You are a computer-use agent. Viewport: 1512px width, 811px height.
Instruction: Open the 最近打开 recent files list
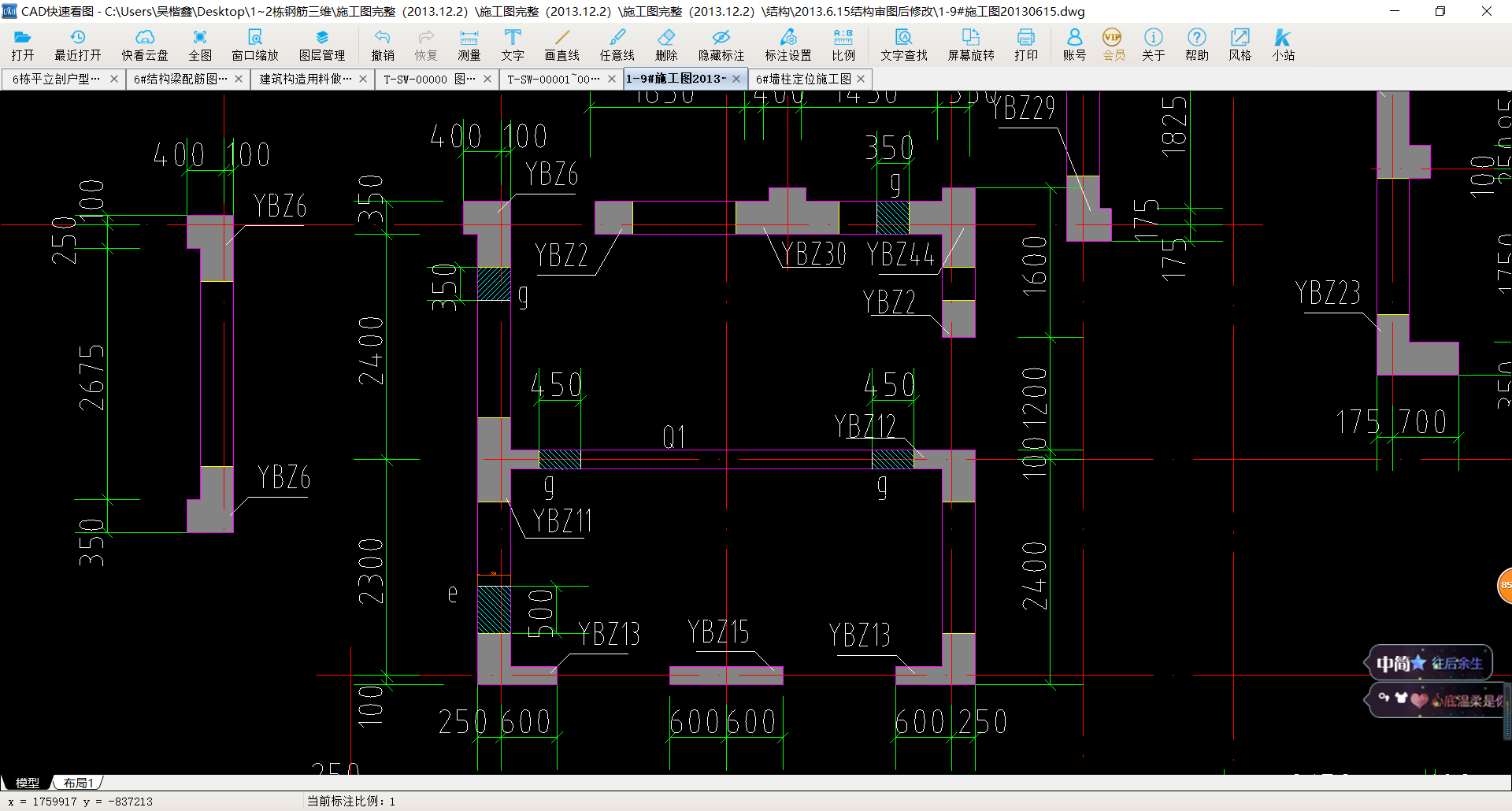(77, 45)
